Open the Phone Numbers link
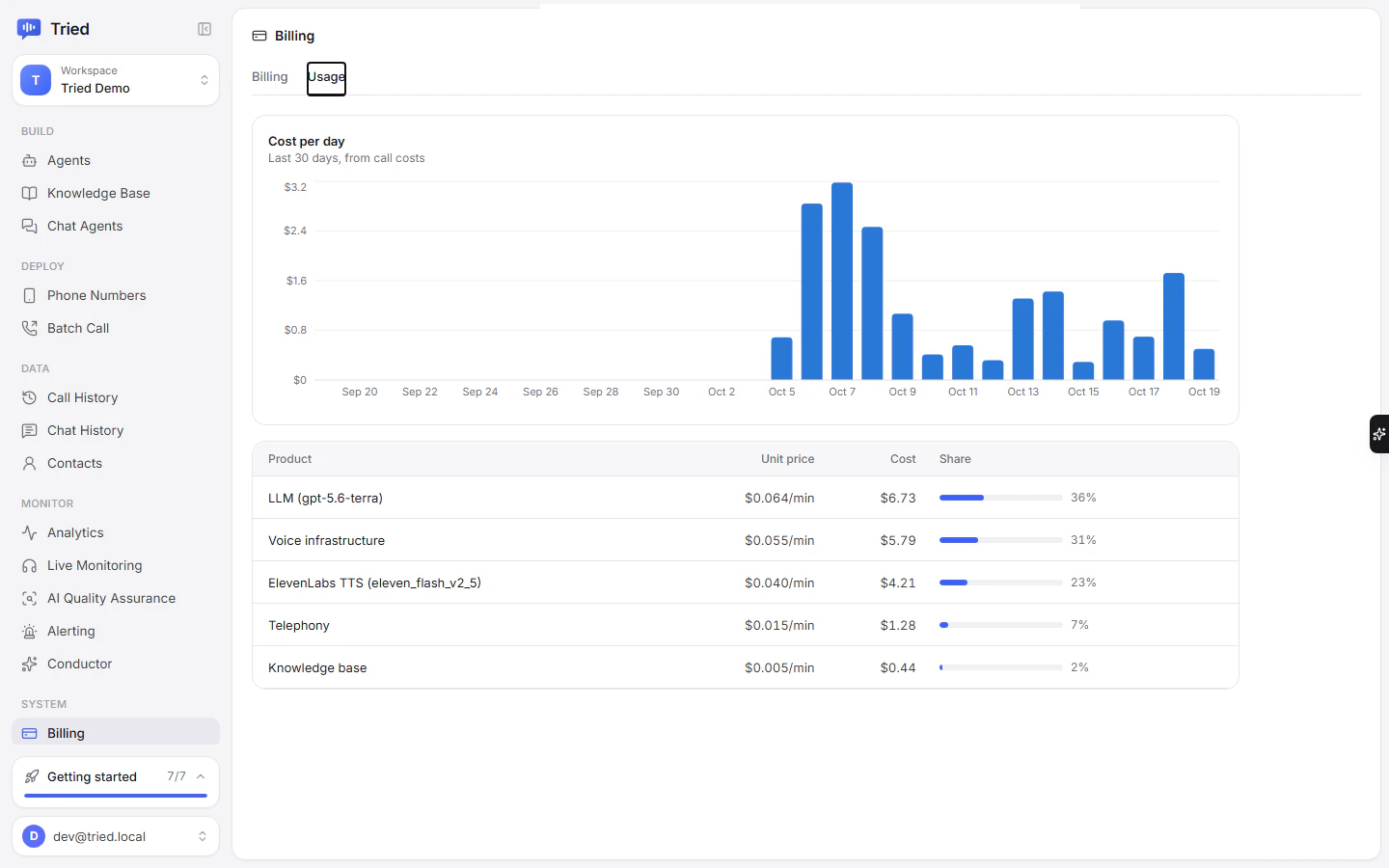This screenshot has width=1389, height=868. (116, 295)
